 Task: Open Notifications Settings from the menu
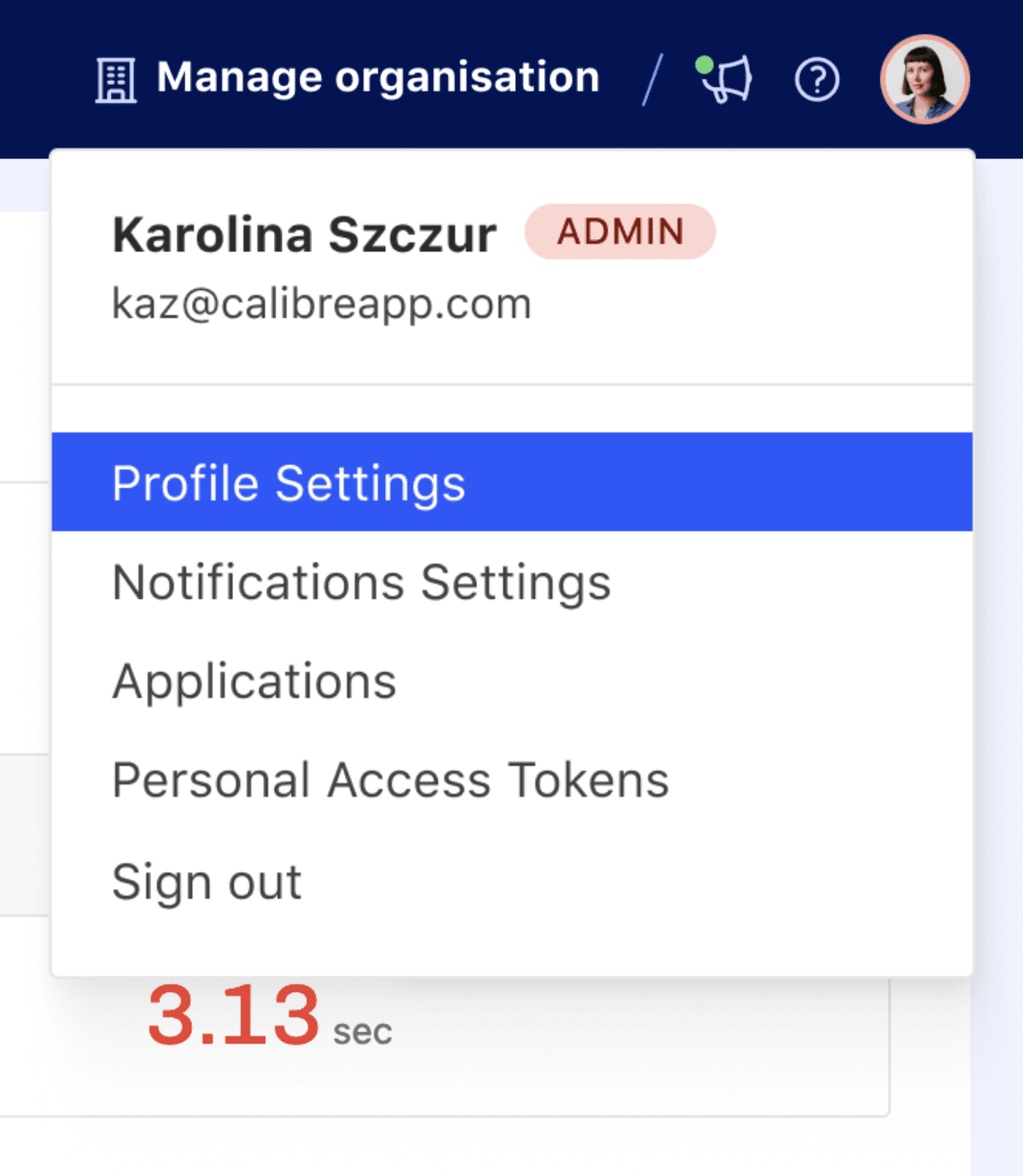tap(361, 582)
